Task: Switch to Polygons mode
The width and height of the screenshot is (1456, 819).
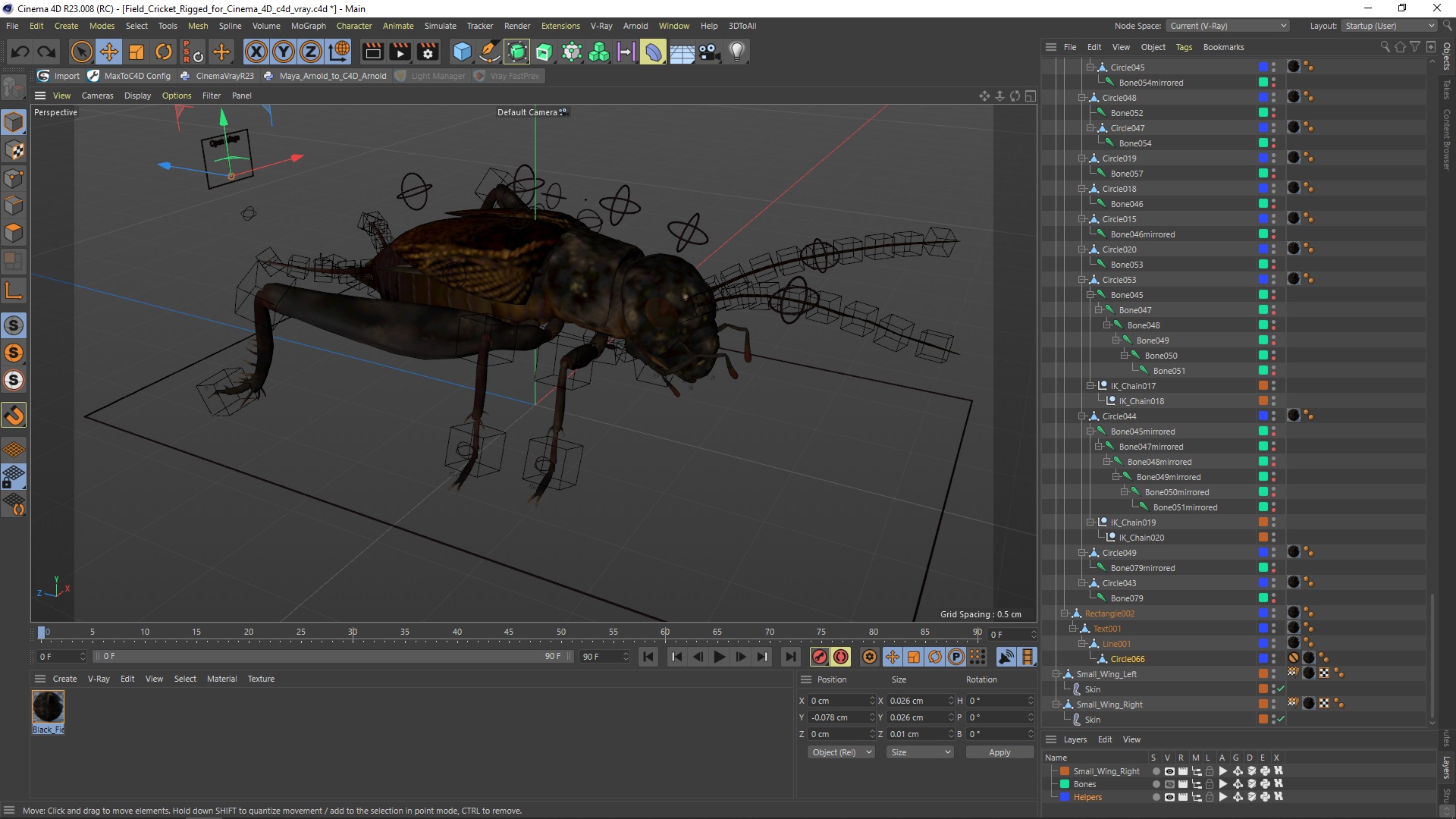Action: coord(14,233)
